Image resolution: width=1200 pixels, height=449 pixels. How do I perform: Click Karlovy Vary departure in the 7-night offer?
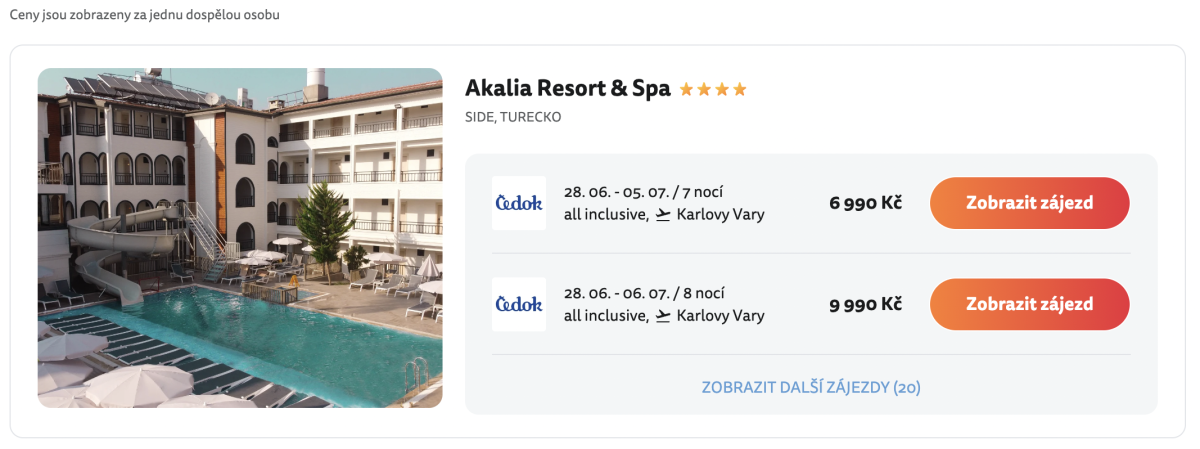pyautogui.click(x=720, y=214)
